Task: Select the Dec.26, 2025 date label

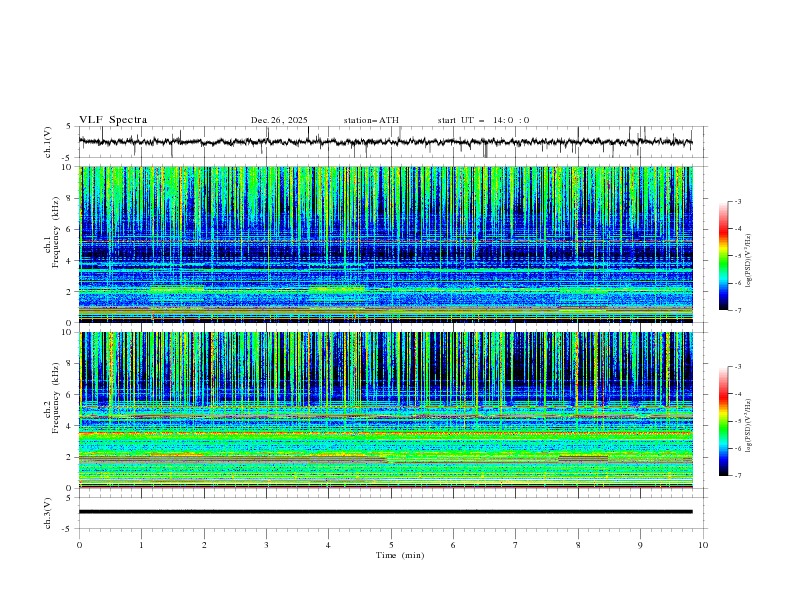Action: tap(279, 120)
